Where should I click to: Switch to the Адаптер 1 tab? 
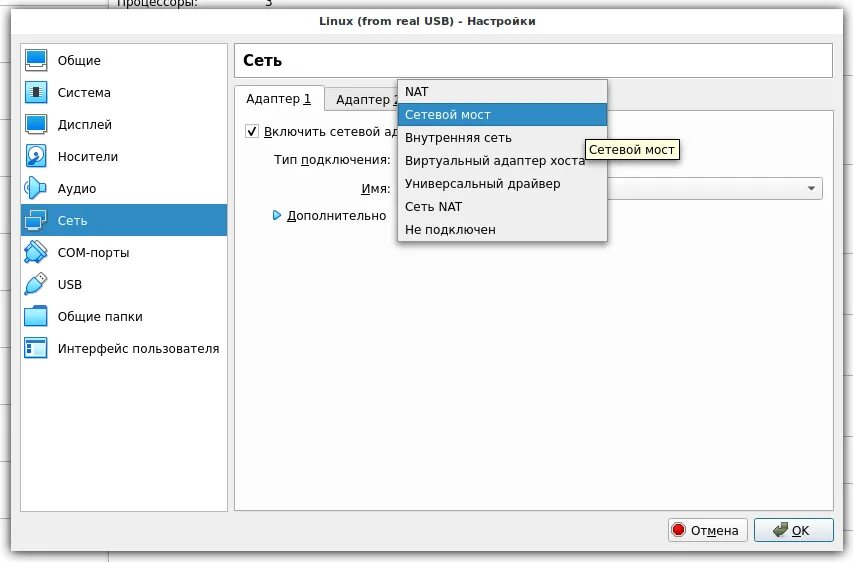pyautogui.click(x=279, y=98)
